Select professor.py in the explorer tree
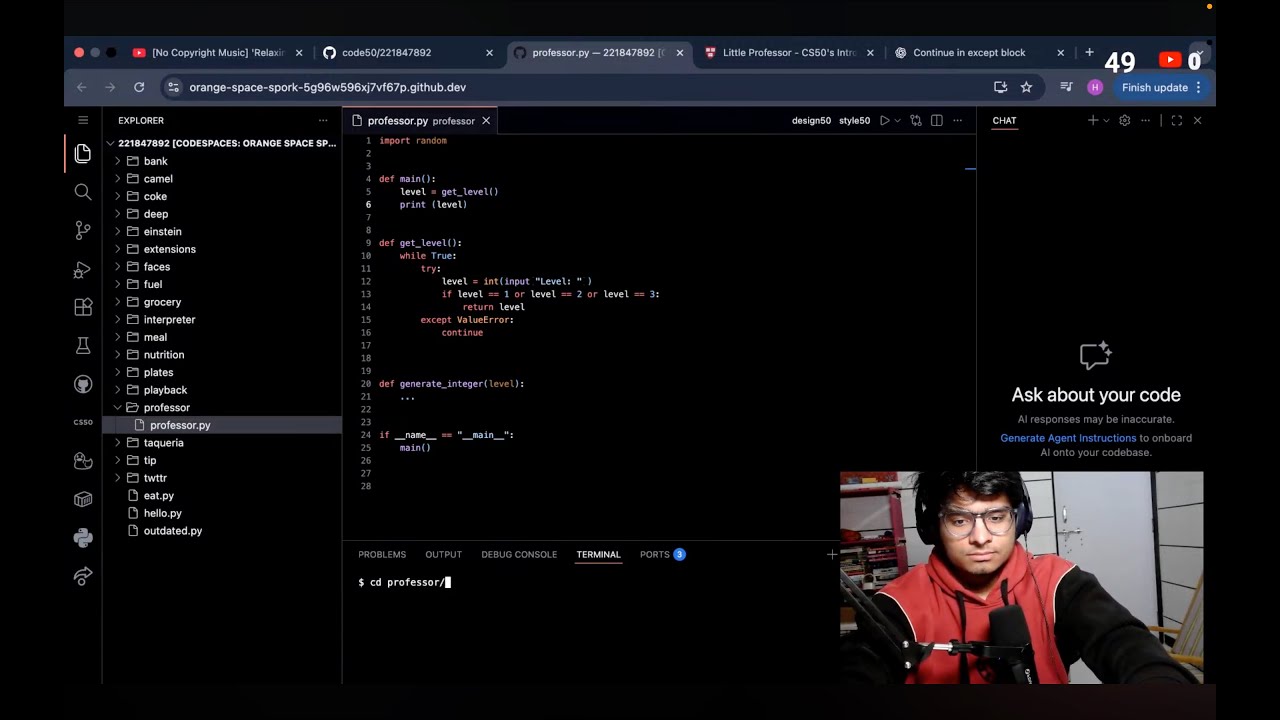The height and width of the screenshot is (720, 1280). point(180,425)
